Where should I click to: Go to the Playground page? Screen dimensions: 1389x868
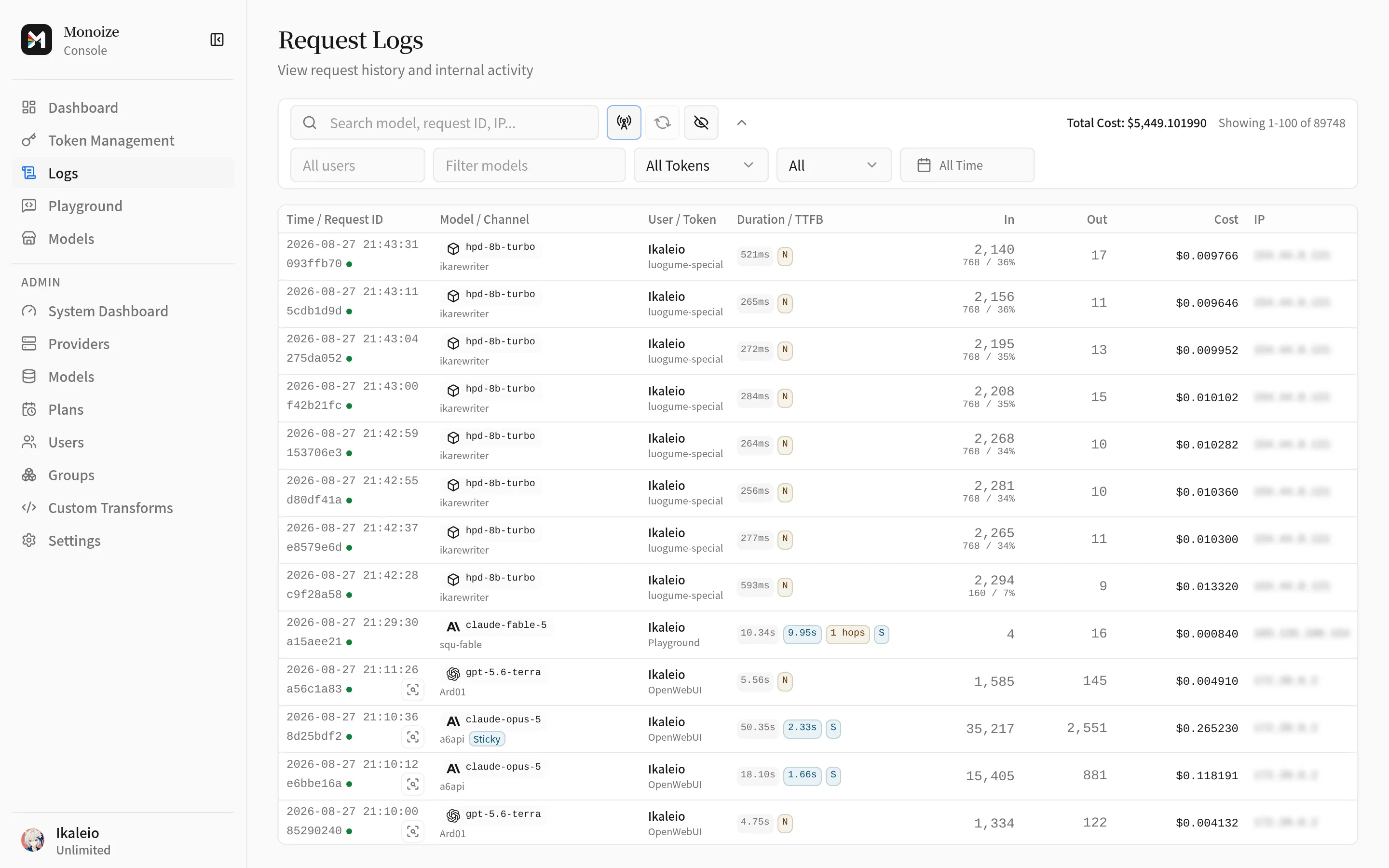(x=123, y=205)
